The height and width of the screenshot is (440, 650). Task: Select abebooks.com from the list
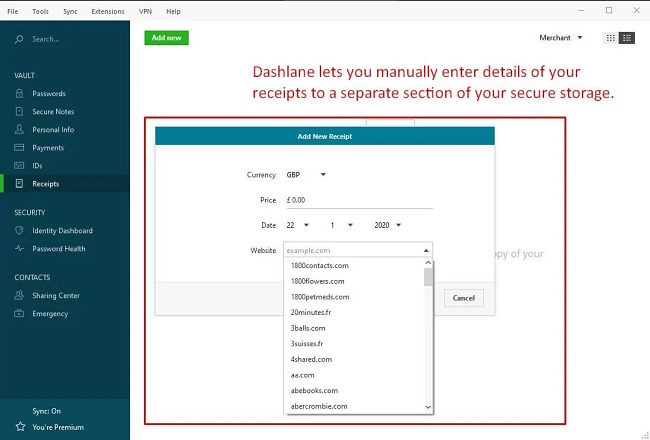pos(354,391)
